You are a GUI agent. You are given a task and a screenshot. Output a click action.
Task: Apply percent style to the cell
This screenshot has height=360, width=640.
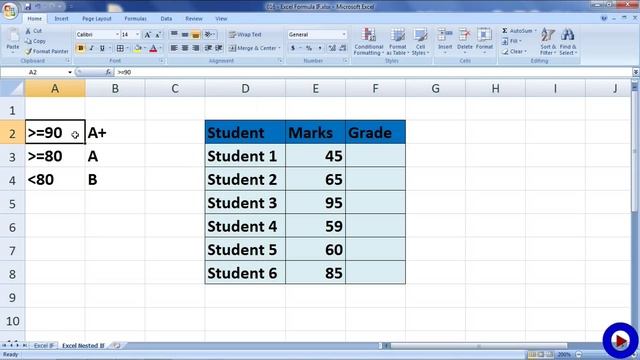pos(309,48)
